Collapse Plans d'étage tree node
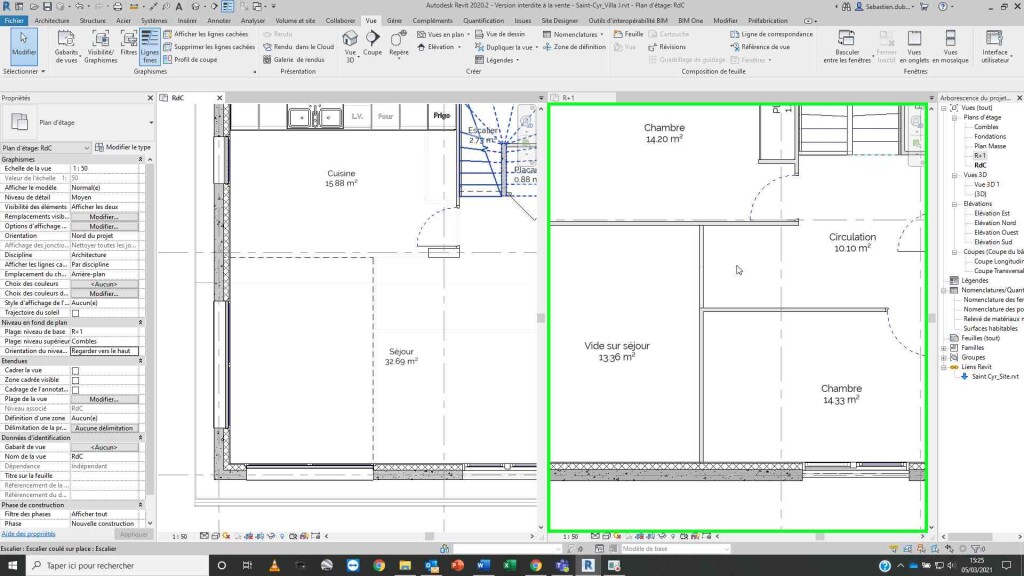This screenshot has width=1024, height=576. (x=954, y=118)
